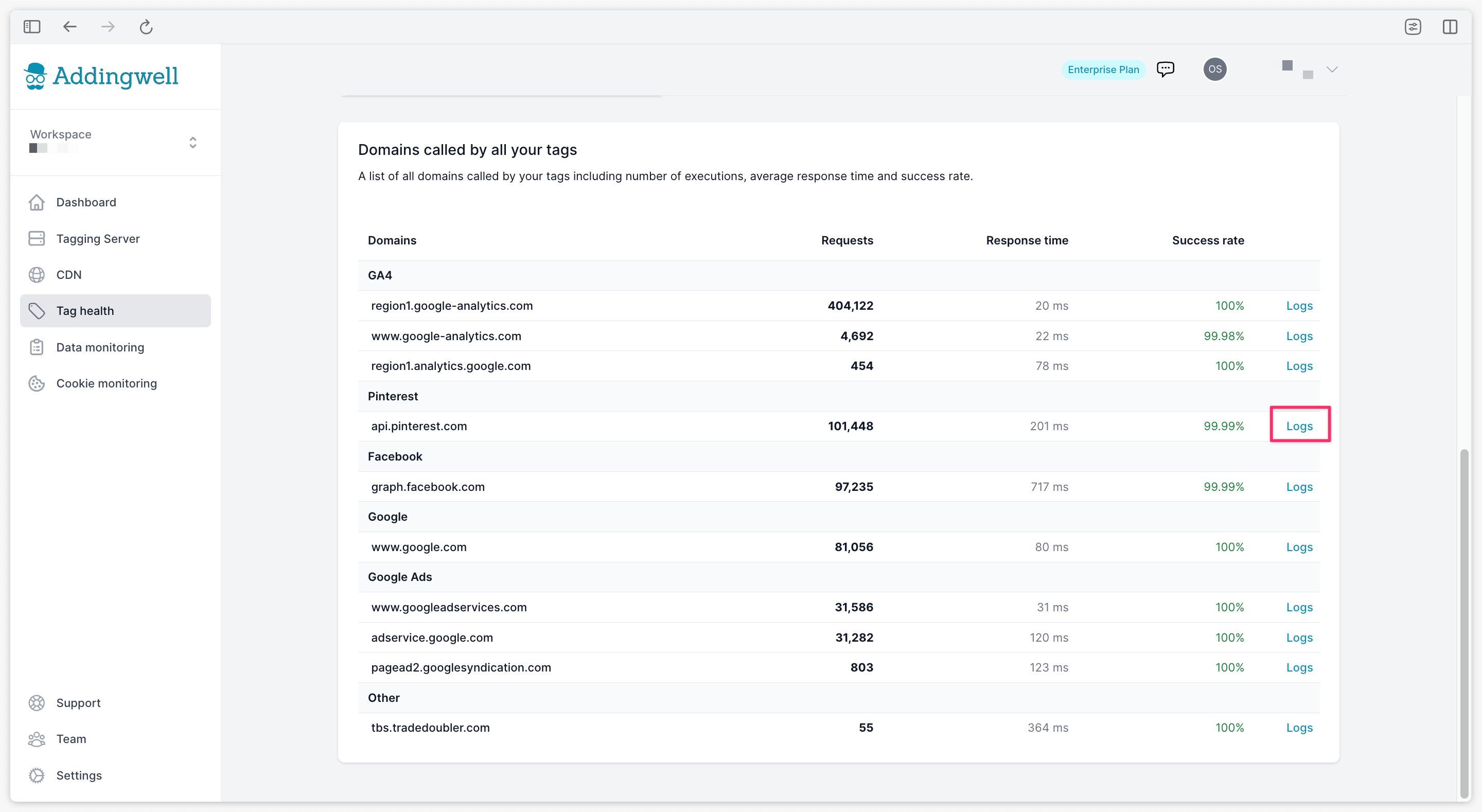Click the Support icon in sidebar
Image resolution: width=1482 pixels, height=812 pixels.
point(37,702)
